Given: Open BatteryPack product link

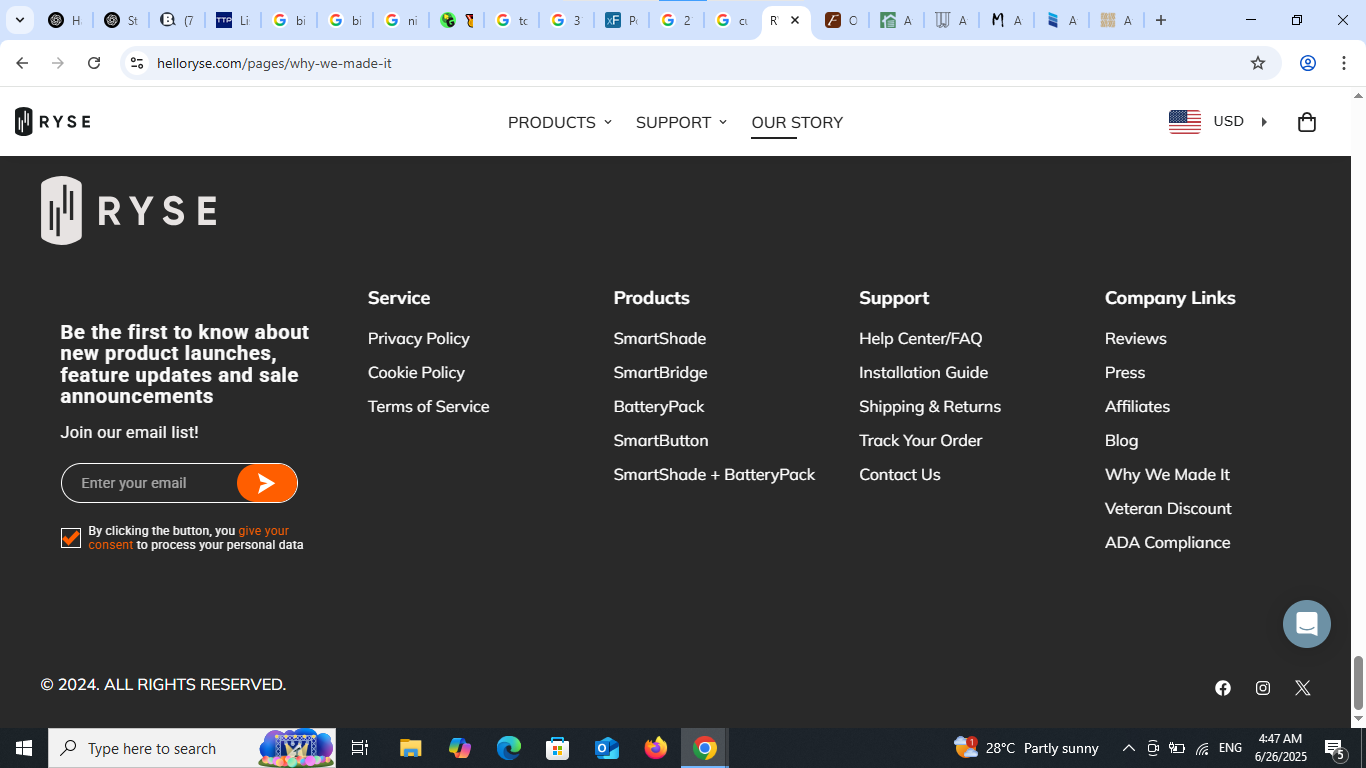Looking at the screenshot, I should [658, 406].
